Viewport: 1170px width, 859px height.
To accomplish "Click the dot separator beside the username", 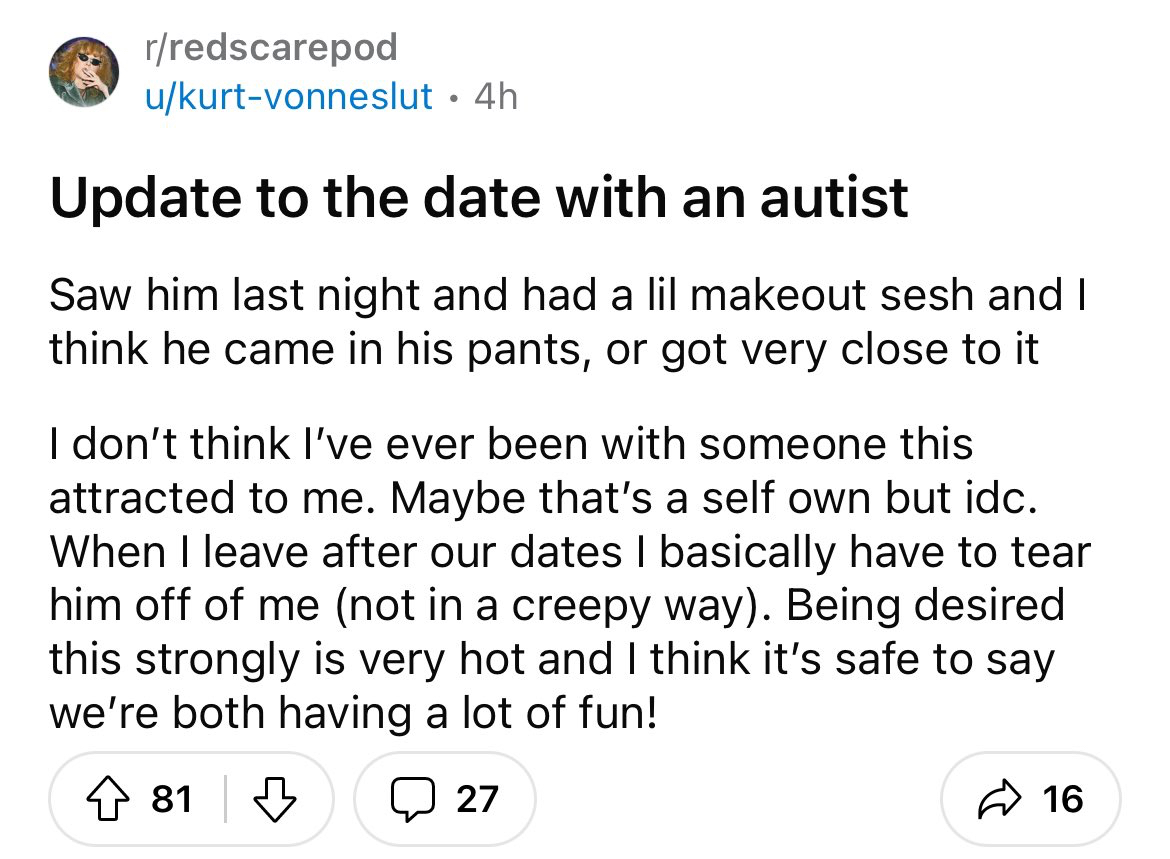I will tap(452, 97).
